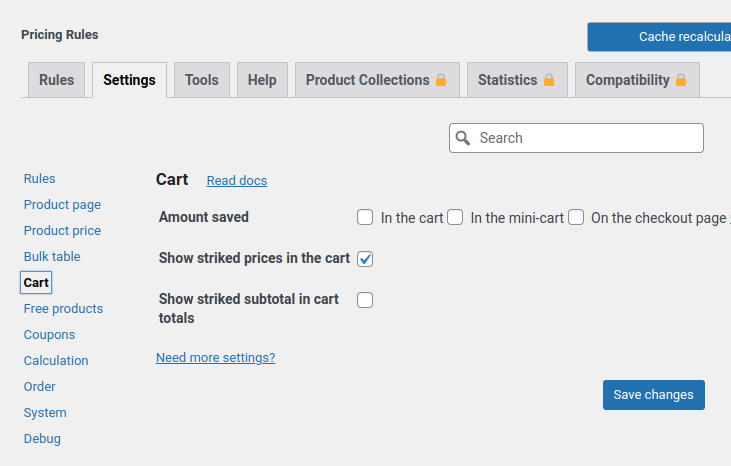Click the lock icon on Compatibility tab
The image size is (731, 466).
pyautogui.click(x=681, y=80)
